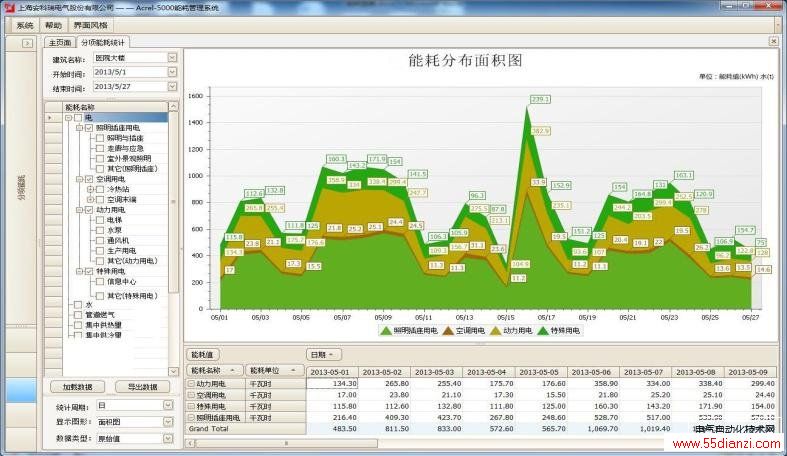
Task: Click the tree panel vertical scrollbar thumb
Action: (x=173, y=202)
